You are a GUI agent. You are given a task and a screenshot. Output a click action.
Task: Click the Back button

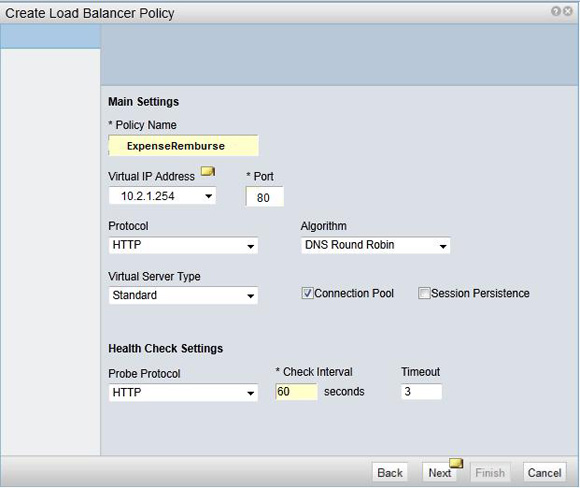tap(390, 472)
